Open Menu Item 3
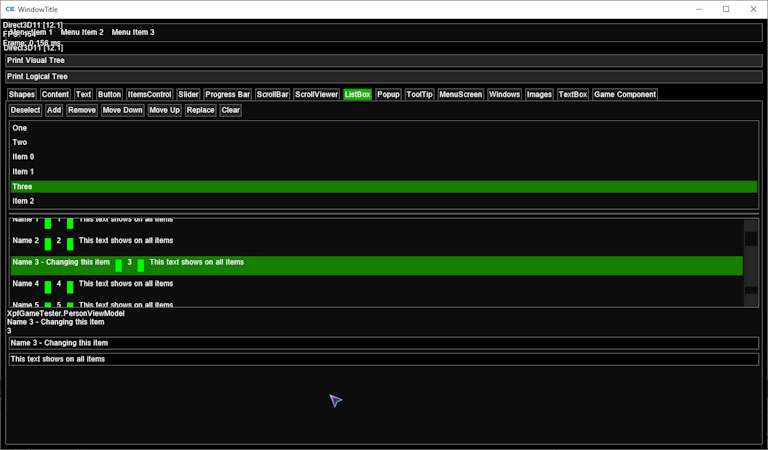Viewport: 768px width, 450px height. click(x=133, y=32)
